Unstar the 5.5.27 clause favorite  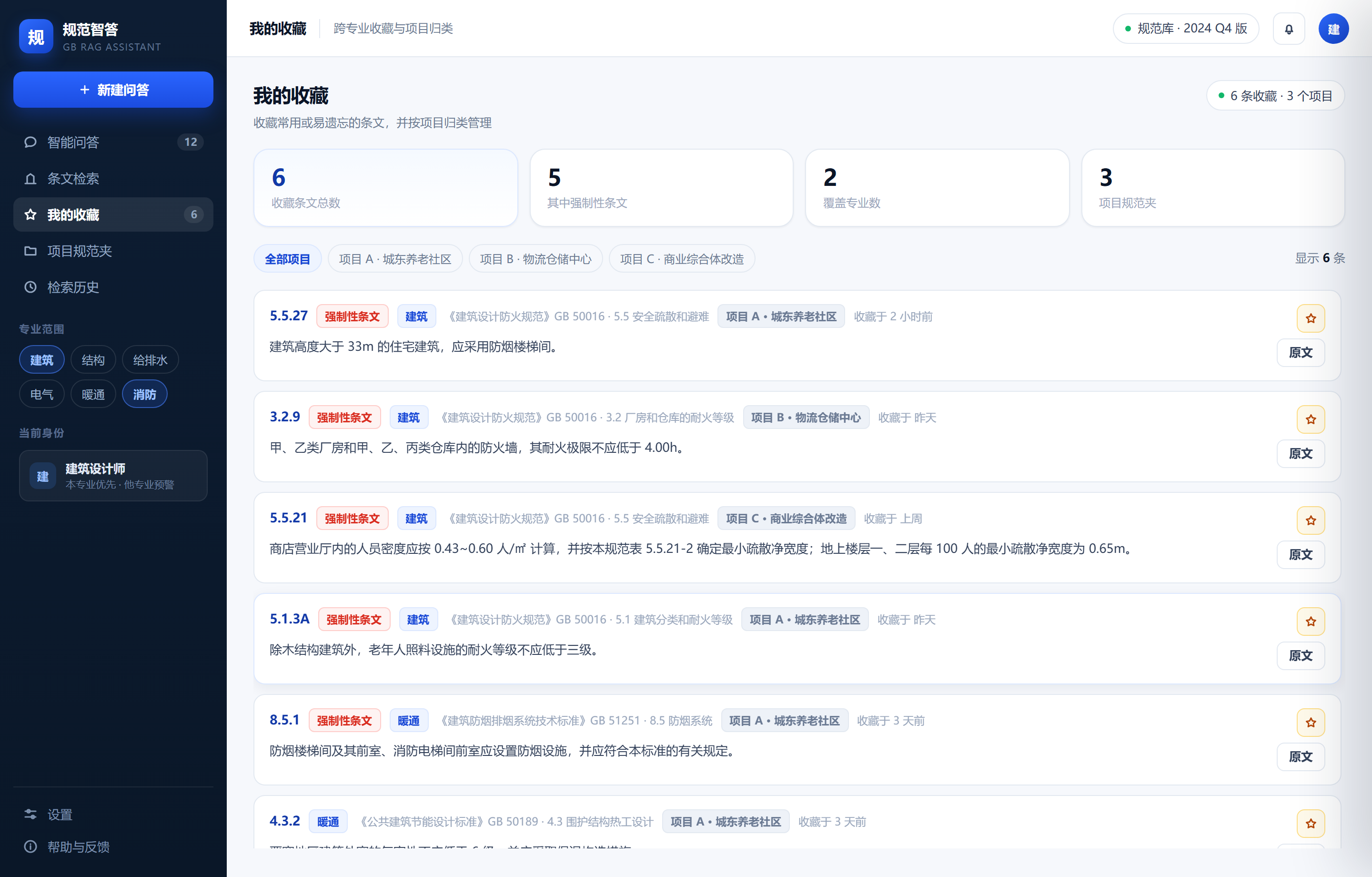coord(1311,318)
